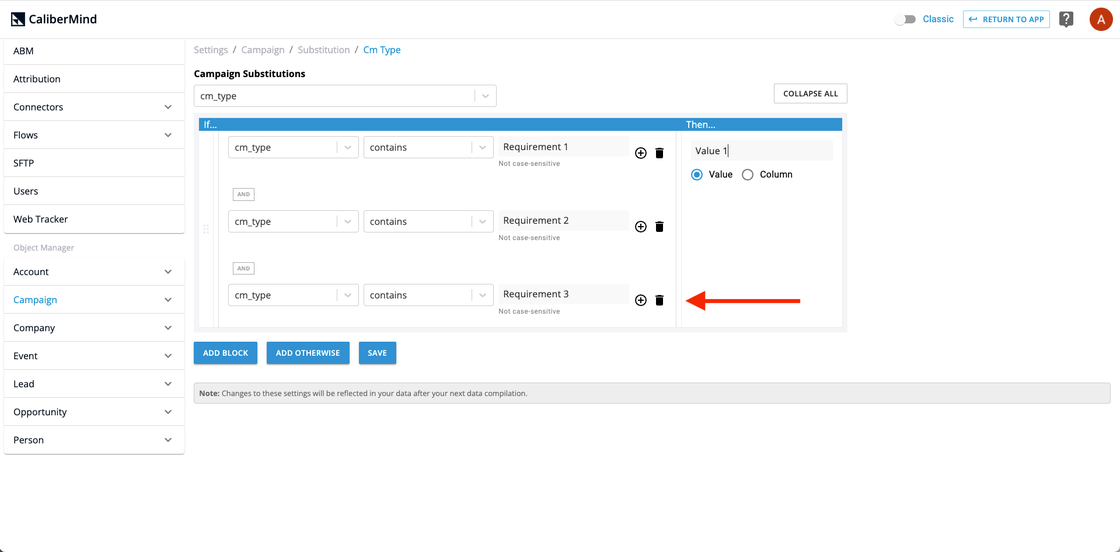
Task: Delete the Requirement 1 condition
Action: [659, 153]
